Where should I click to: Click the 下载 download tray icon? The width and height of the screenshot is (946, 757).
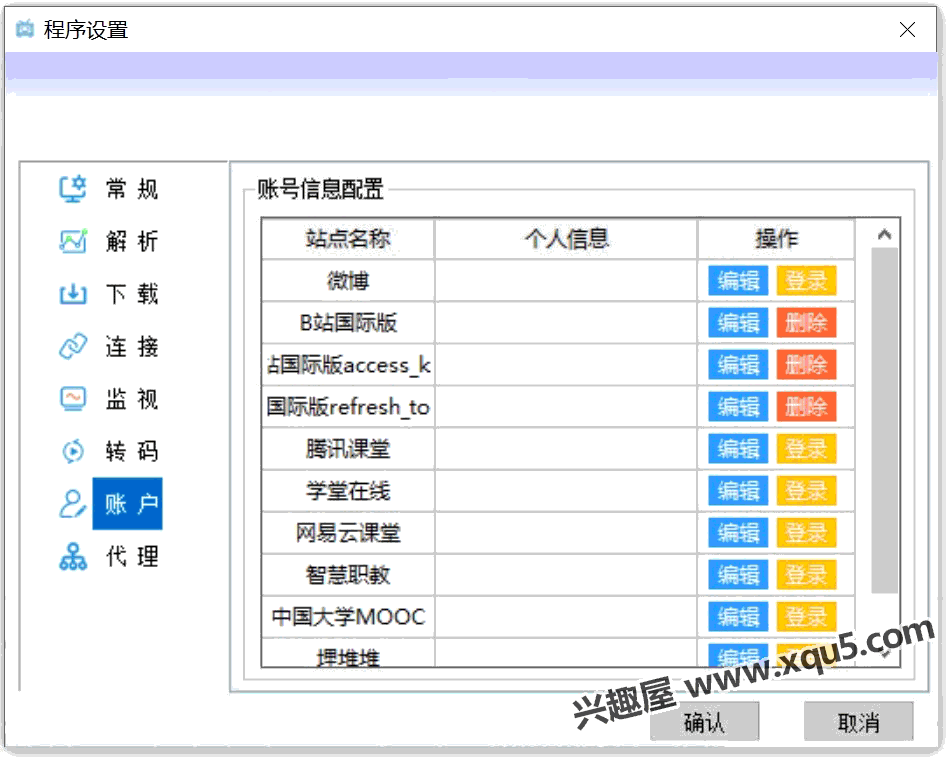tap(73, 295)
